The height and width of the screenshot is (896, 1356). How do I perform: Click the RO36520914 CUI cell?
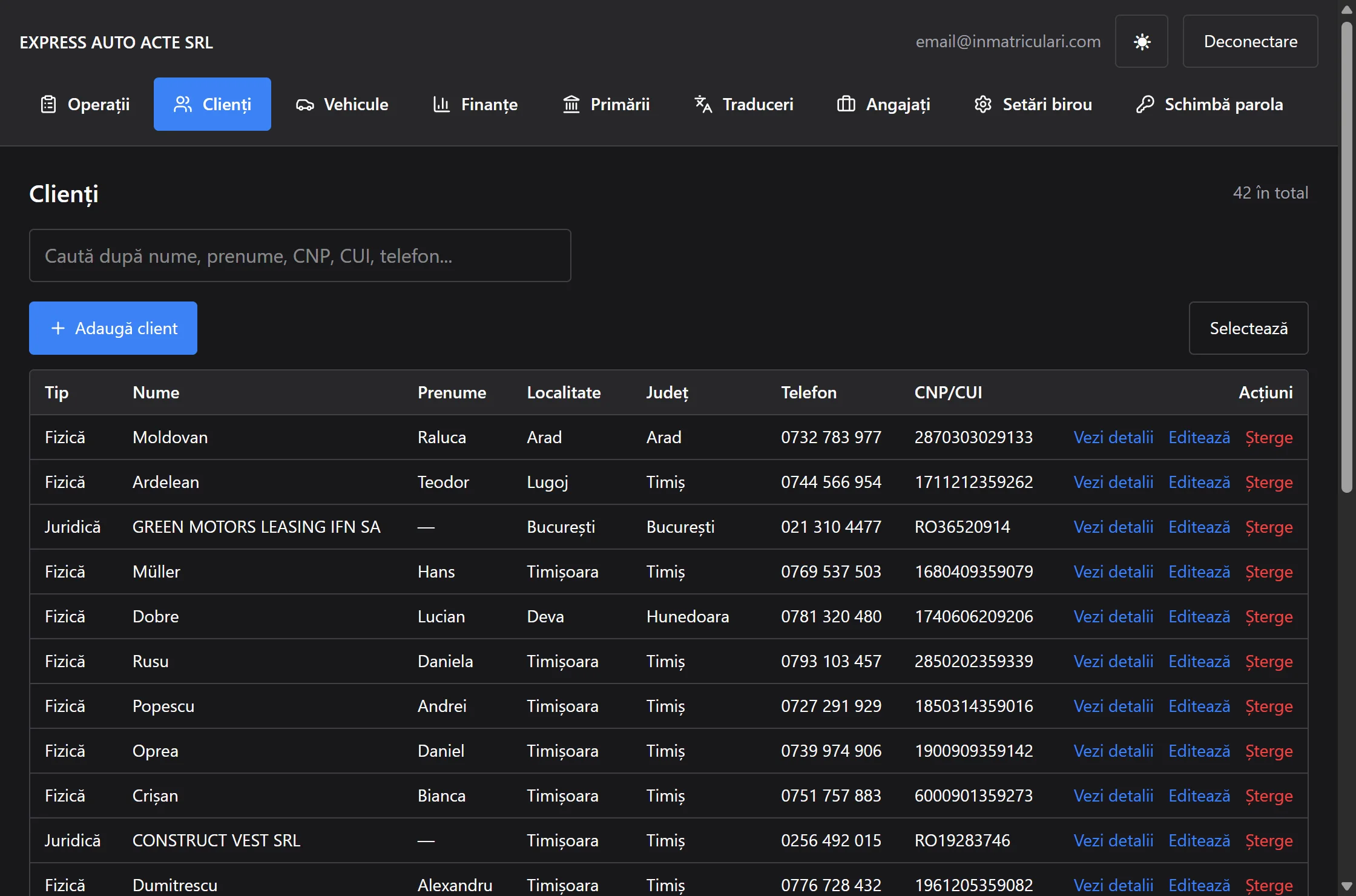coord(962,527)
